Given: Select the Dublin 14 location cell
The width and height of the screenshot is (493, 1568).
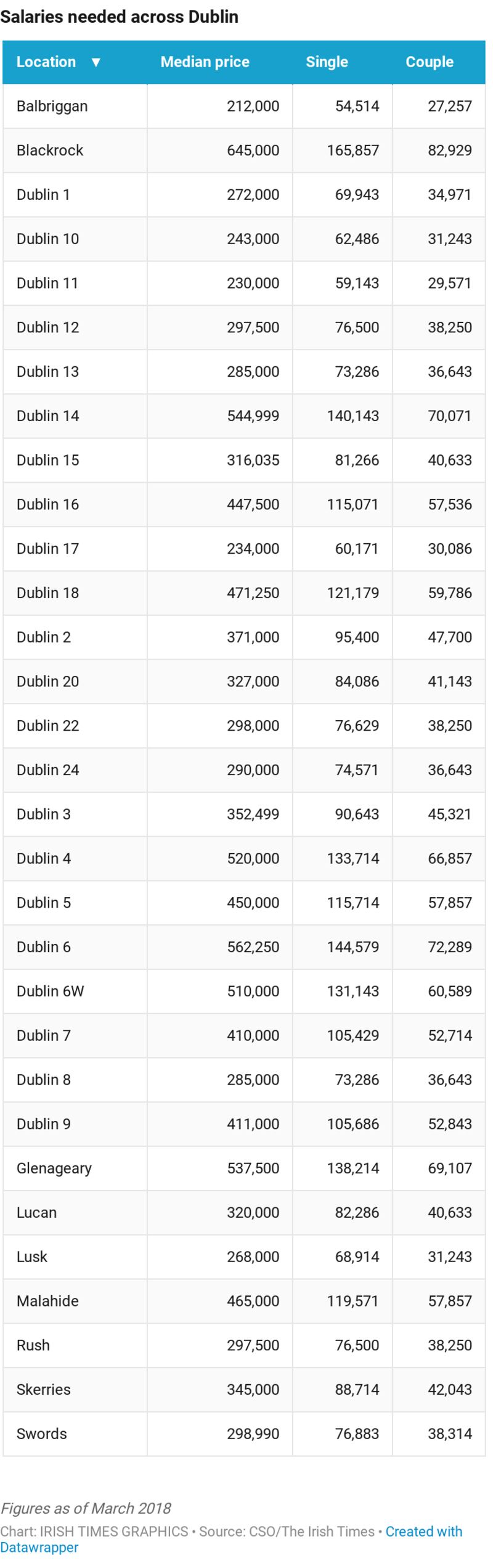Looking at the screenshot, I should tap(47, 416).
